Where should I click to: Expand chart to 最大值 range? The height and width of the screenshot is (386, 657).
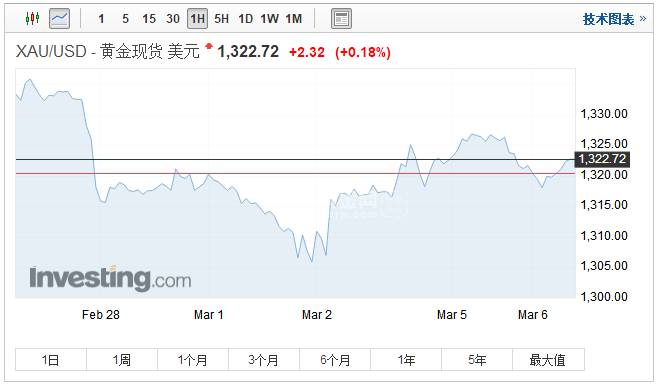click(x=548, y=360)
